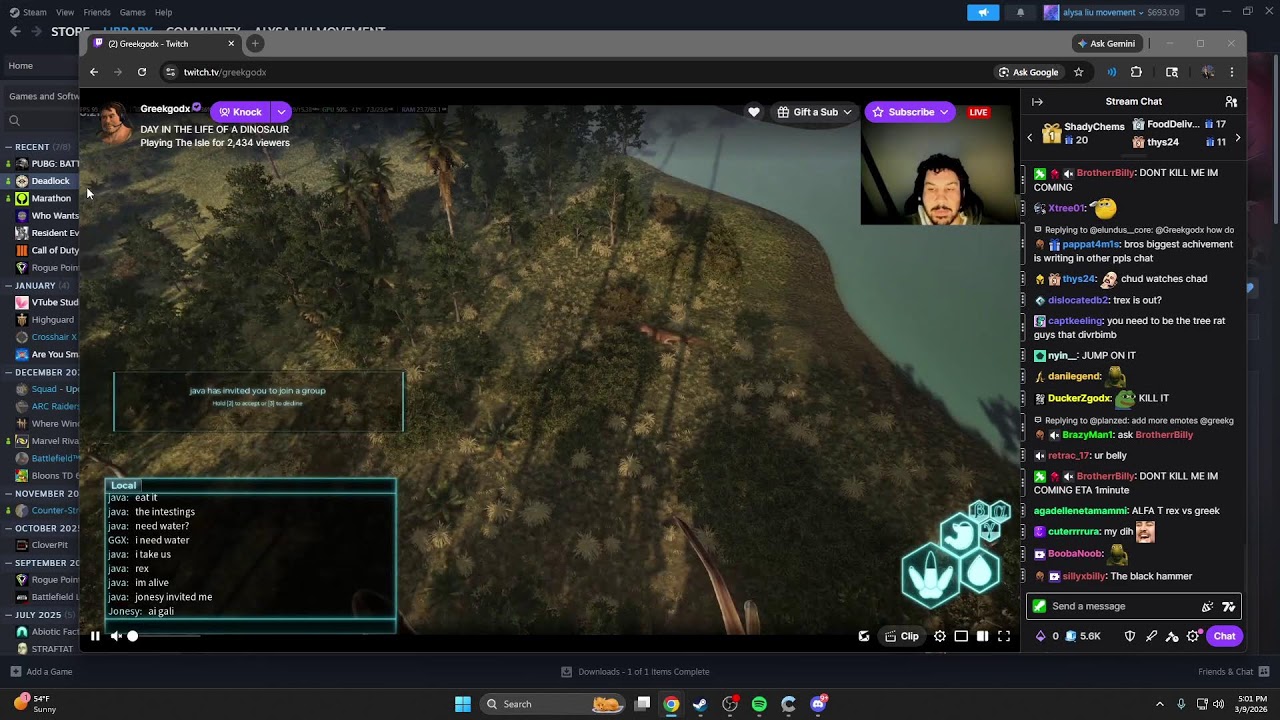Open the Bits balance icon

coord(1040,636)
